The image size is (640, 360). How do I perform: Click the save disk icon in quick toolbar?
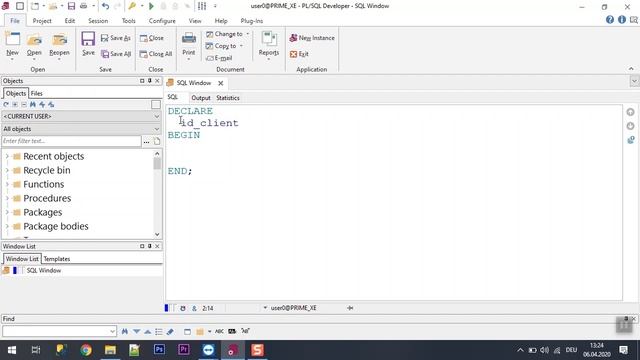click(x=71, y=6)
